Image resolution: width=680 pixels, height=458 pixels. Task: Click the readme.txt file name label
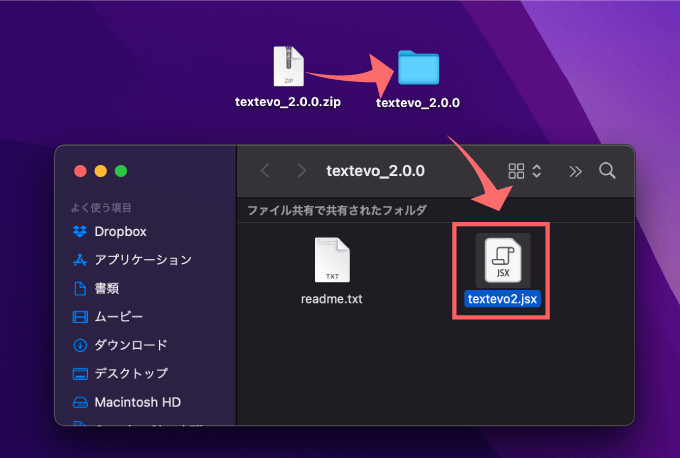point(332,299)
